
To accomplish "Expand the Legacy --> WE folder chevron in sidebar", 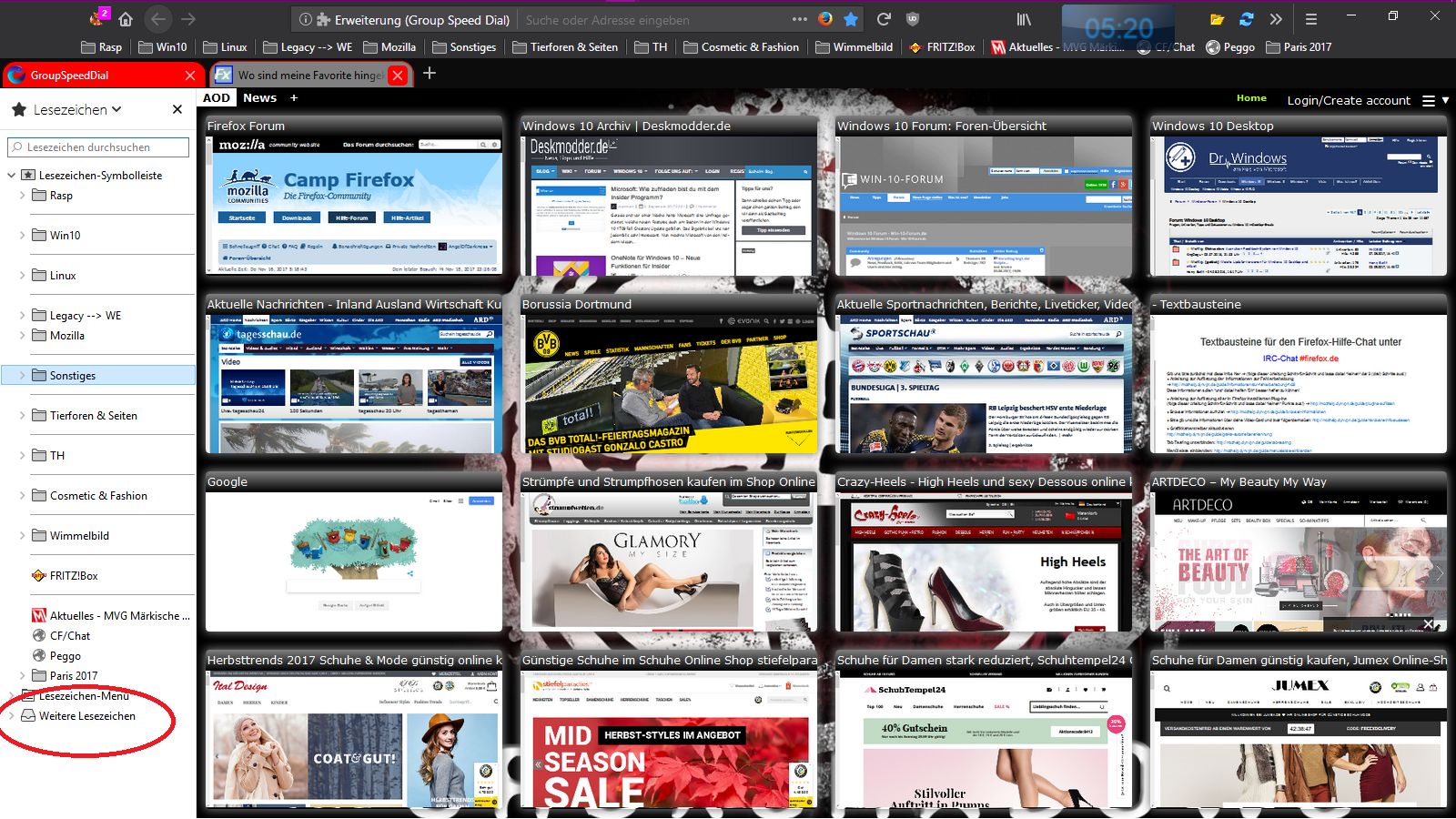I will click(x=23, y=315).
